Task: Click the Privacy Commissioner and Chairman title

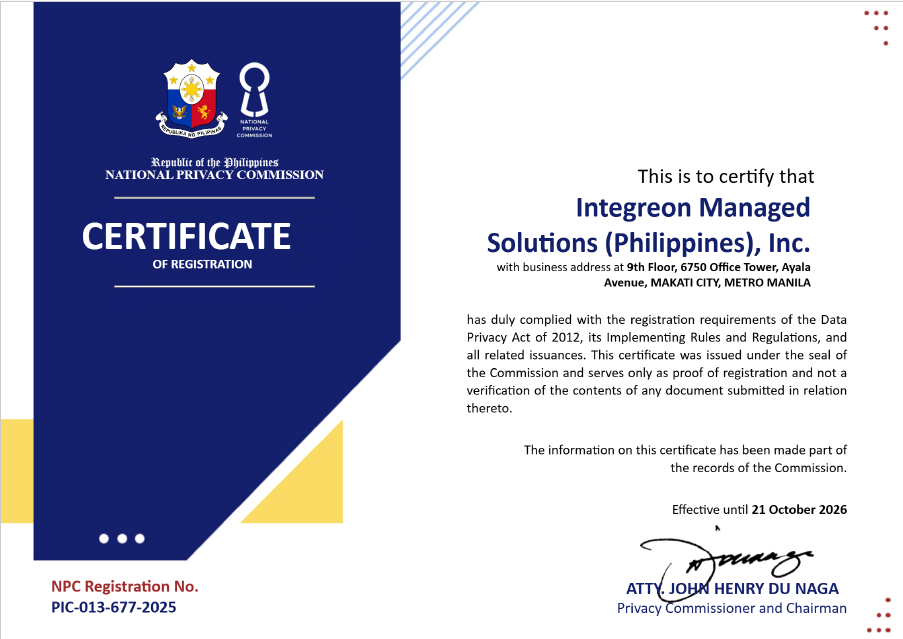Action: pyautogui.click(x=731, y=608)
